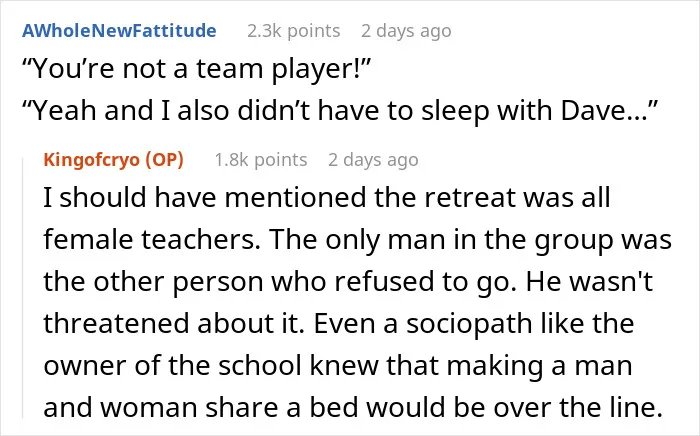This screenshot has height=436, width=700.
Task: Click the final line ending "over the line"
Action: click(353, 407)
